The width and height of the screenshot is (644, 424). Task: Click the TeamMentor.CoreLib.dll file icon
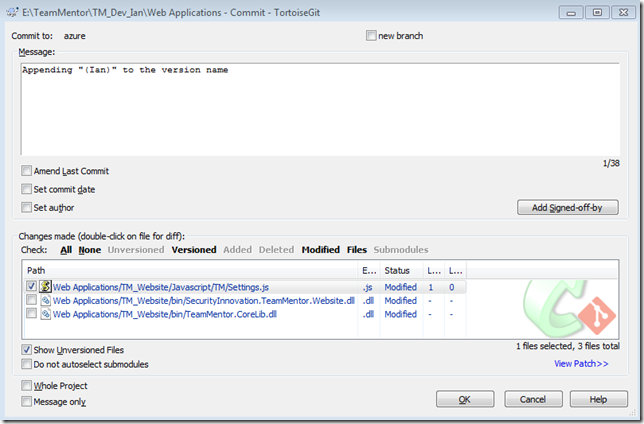(45, 314)
